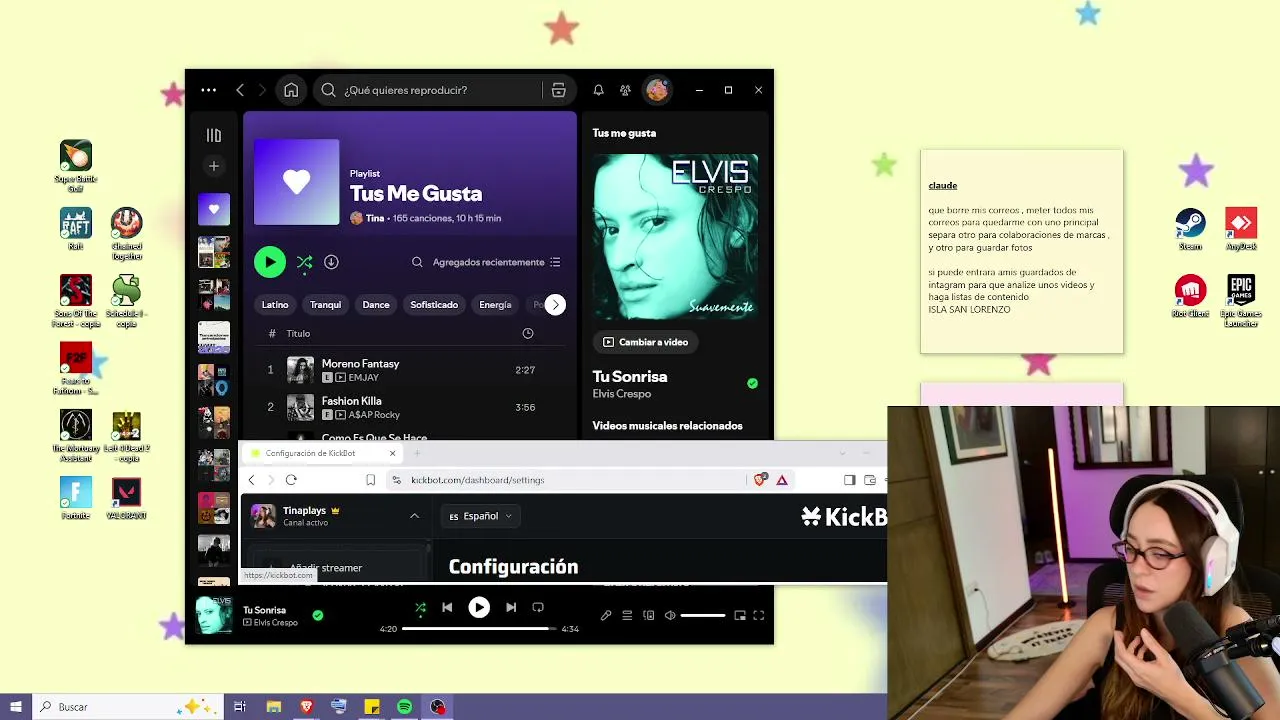Toggle playlist shuffle beside green play button
Viewport: 1280px width, 720px height.
click(305, 262)
